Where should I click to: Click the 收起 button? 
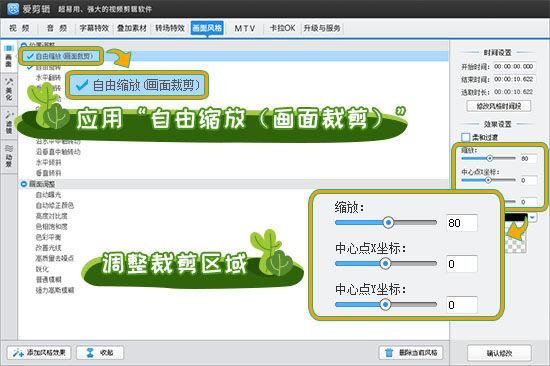click(100, 352)
